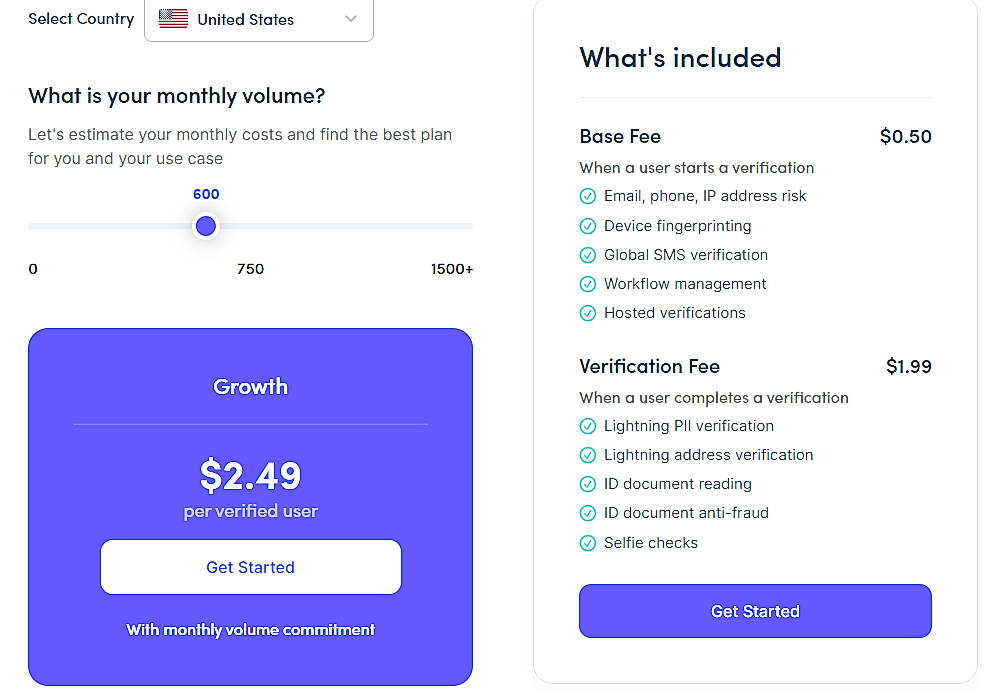The height and width of the screenshot is (700, 992).
Task: Open the Select Country dropdown
Action: pos(258,19)
